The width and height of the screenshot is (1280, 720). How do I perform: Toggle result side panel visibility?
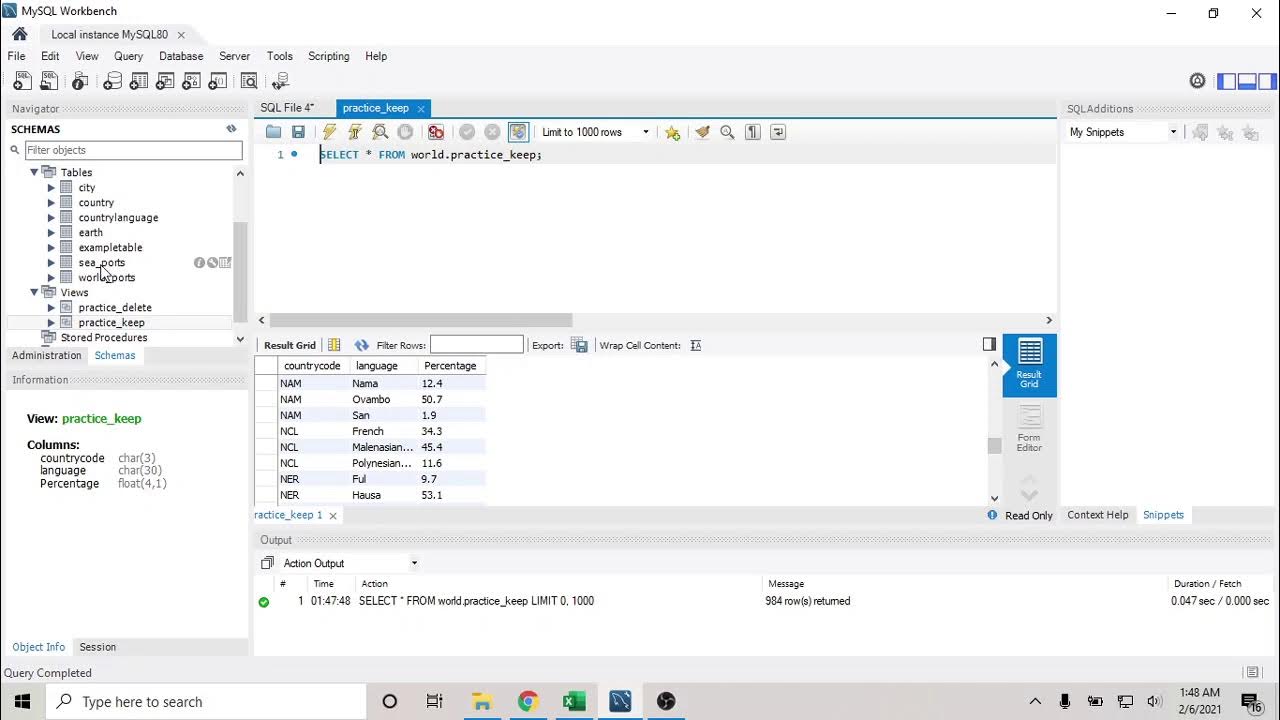(x=989, y=344)
